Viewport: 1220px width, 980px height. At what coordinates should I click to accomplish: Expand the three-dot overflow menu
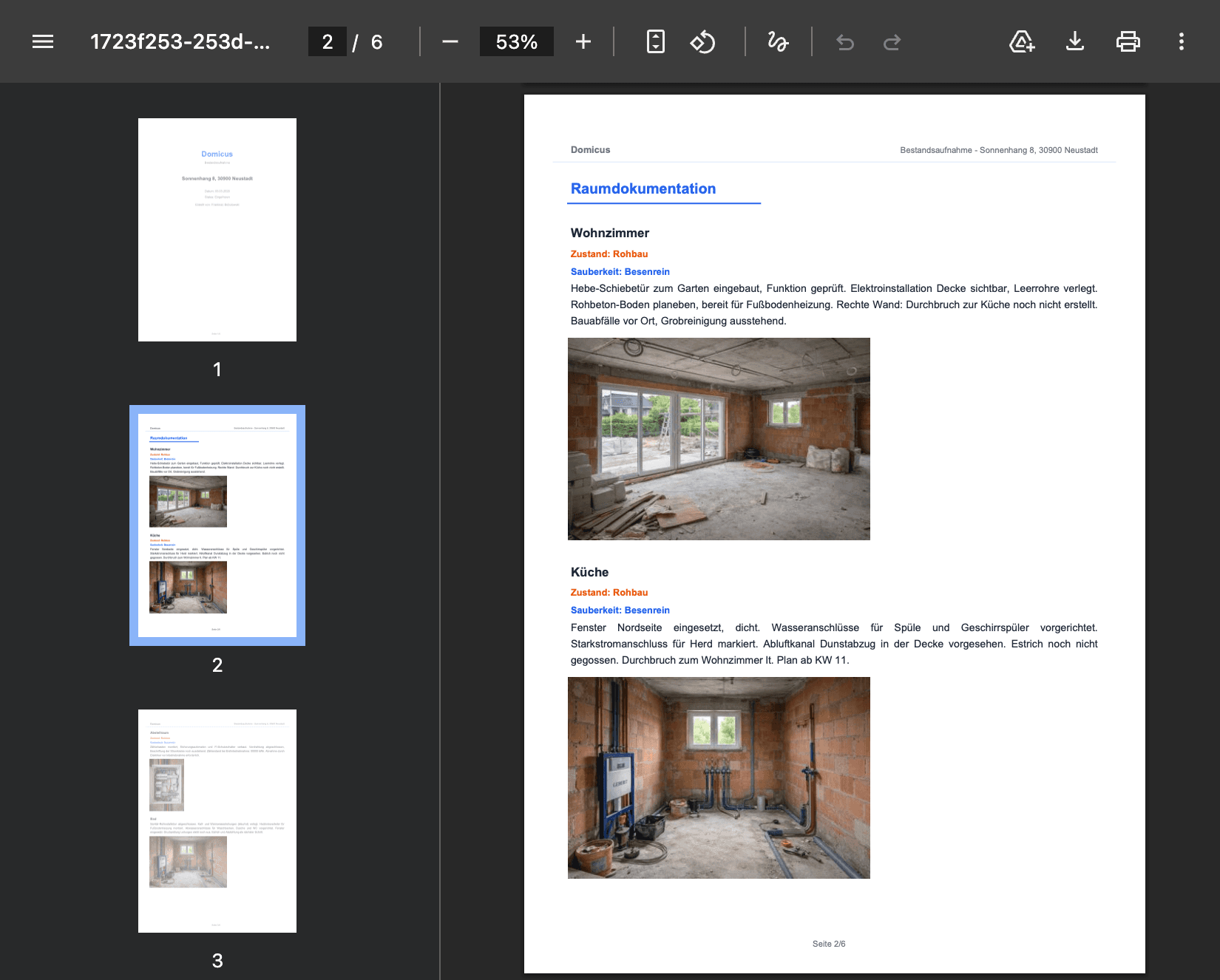tap(1181, 41)
